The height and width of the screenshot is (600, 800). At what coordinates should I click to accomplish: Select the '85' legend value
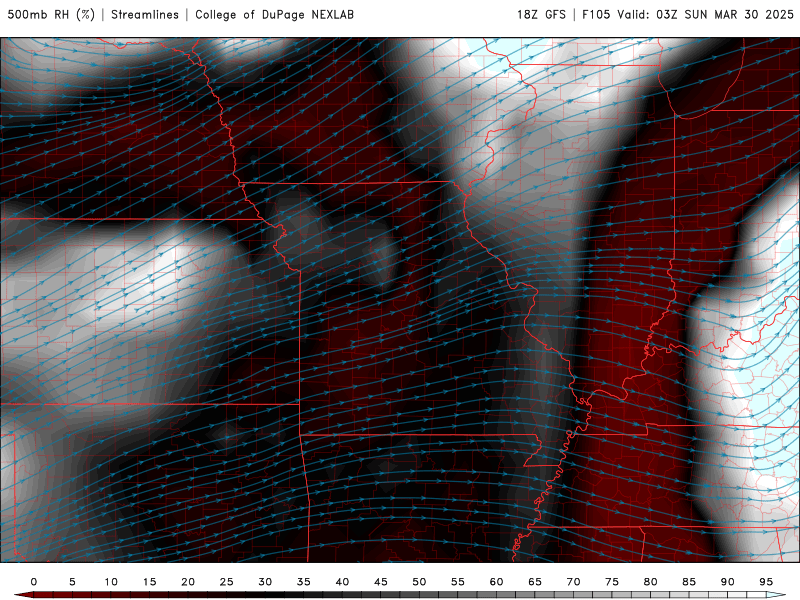(689, 582)
